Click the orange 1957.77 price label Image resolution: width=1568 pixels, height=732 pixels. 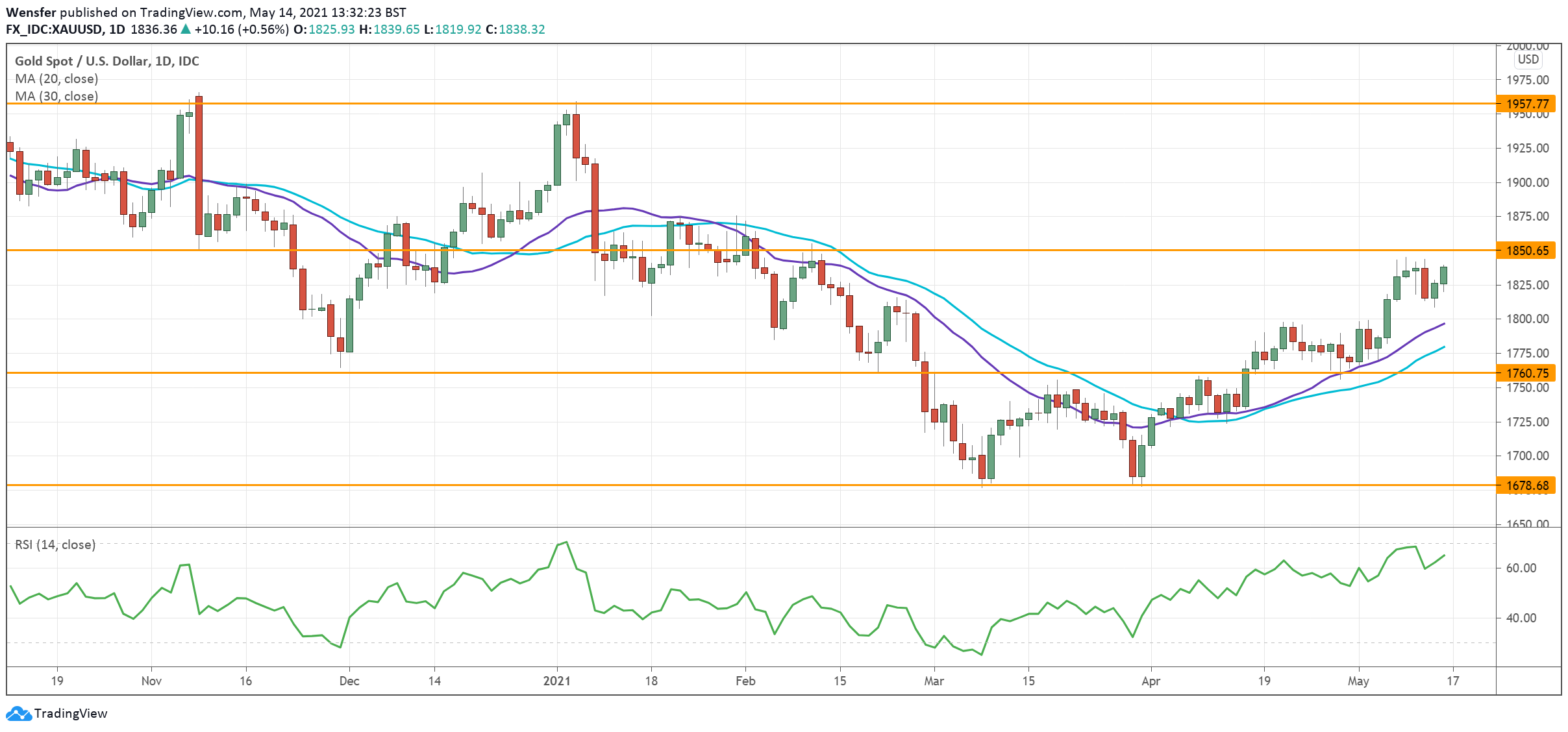[1526, 104]
